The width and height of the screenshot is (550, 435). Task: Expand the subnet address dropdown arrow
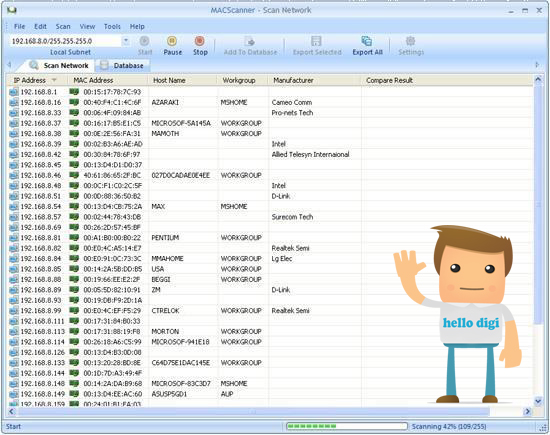tap(126, 41)
